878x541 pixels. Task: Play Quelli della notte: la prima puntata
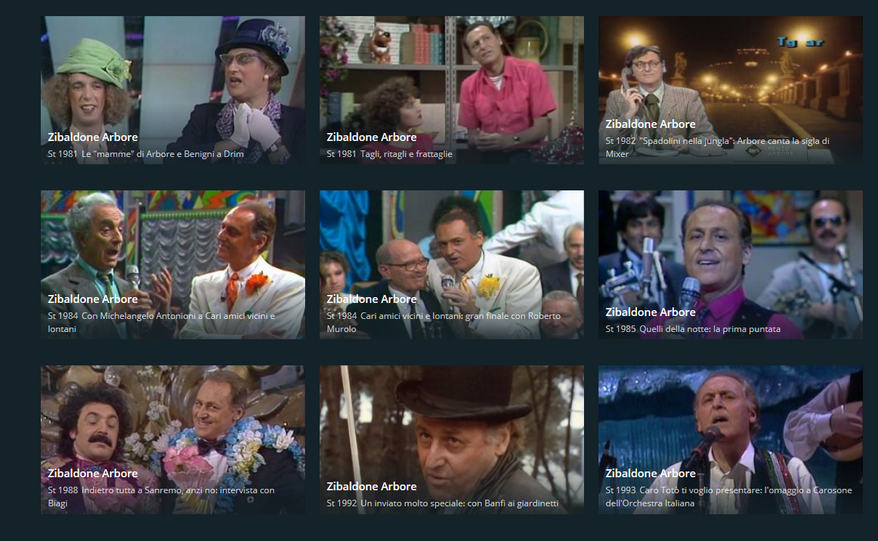click(731, 264)
